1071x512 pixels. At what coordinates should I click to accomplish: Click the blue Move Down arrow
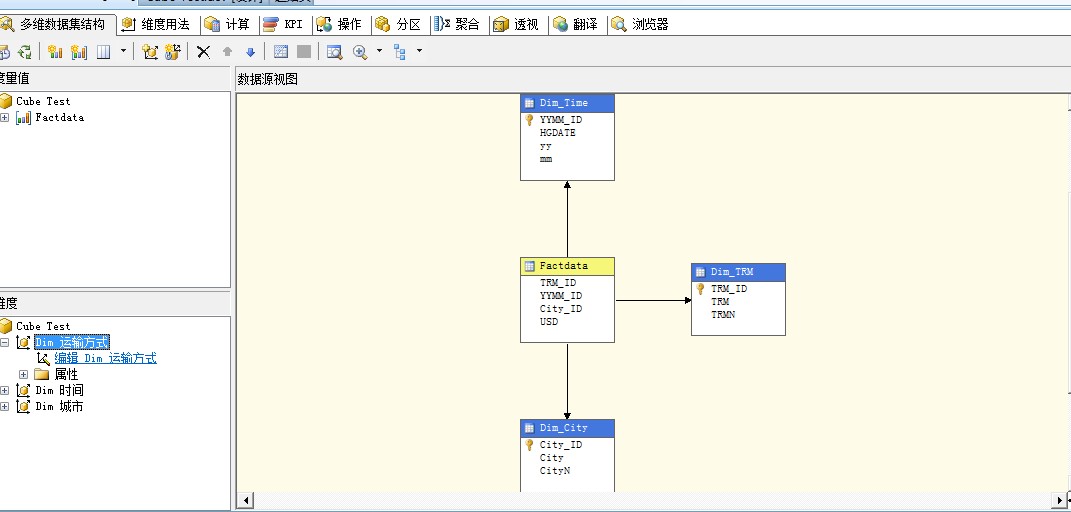[250, 52]
